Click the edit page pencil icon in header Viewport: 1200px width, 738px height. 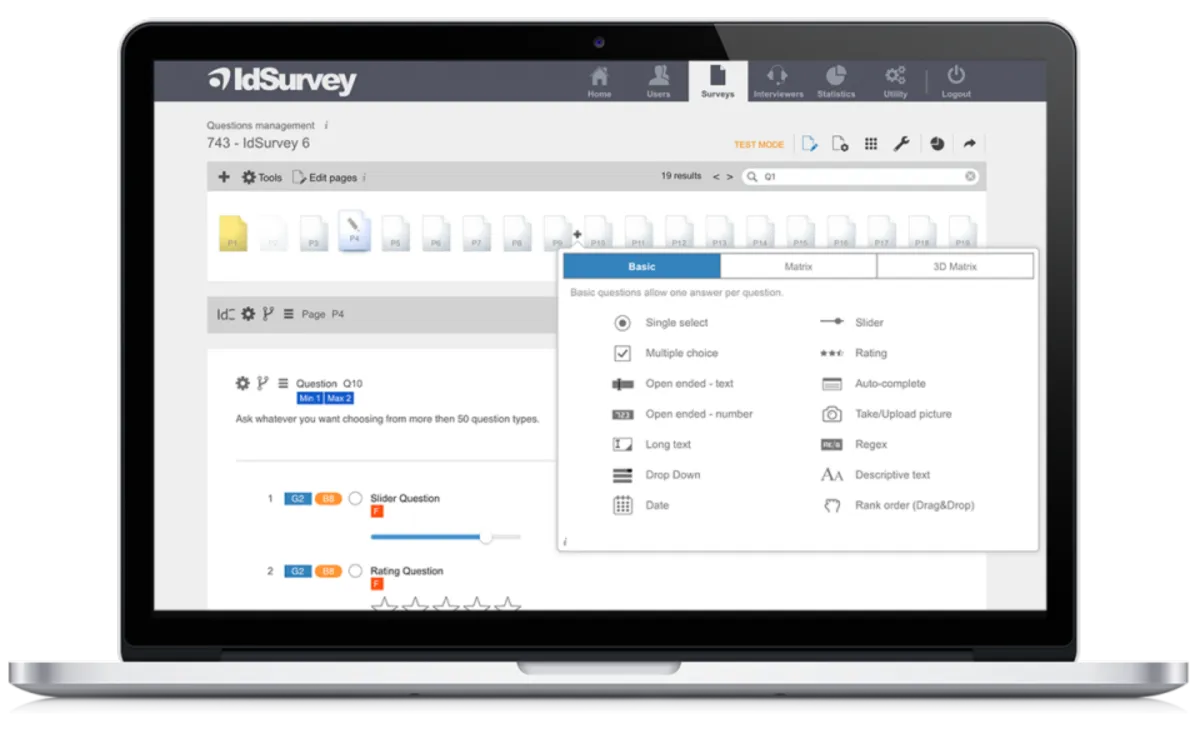click(810, 144)
